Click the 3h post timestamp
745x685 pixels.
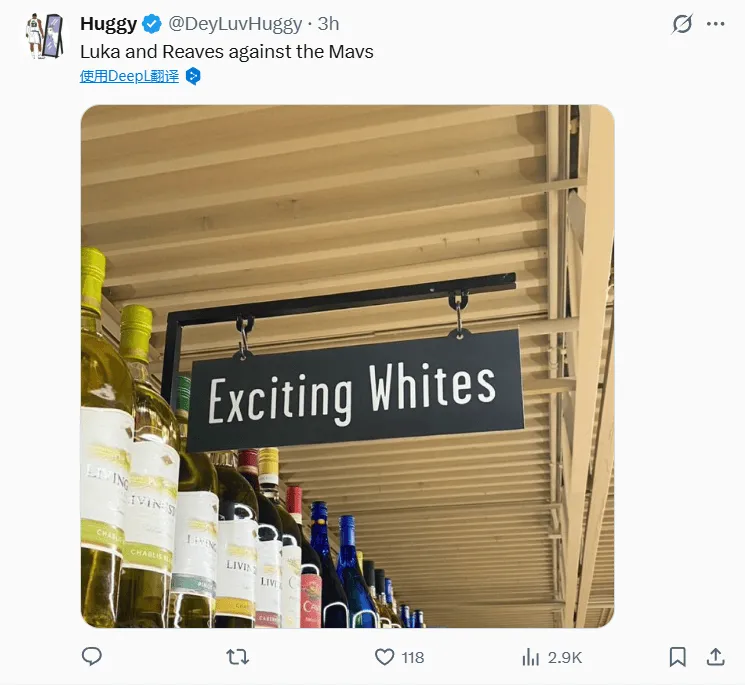click(328, 24)
